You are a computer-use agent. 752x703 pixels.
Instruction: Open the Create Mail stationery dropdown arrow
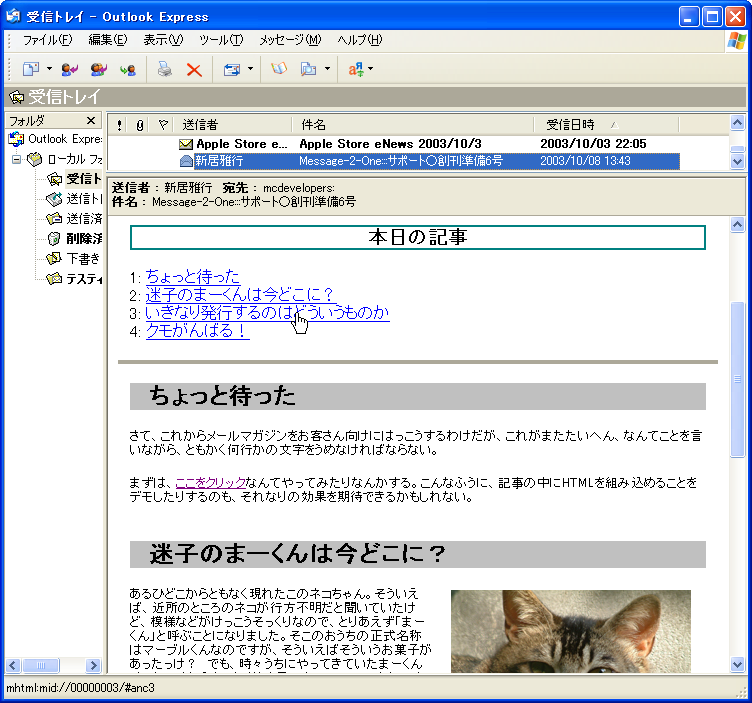click(x=49, y=69)
